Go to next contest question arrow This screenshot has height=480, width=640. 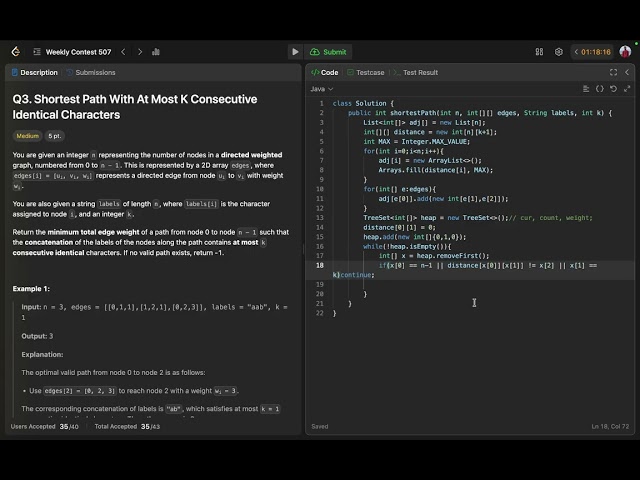pyautogui.click(x=140, y=52)
